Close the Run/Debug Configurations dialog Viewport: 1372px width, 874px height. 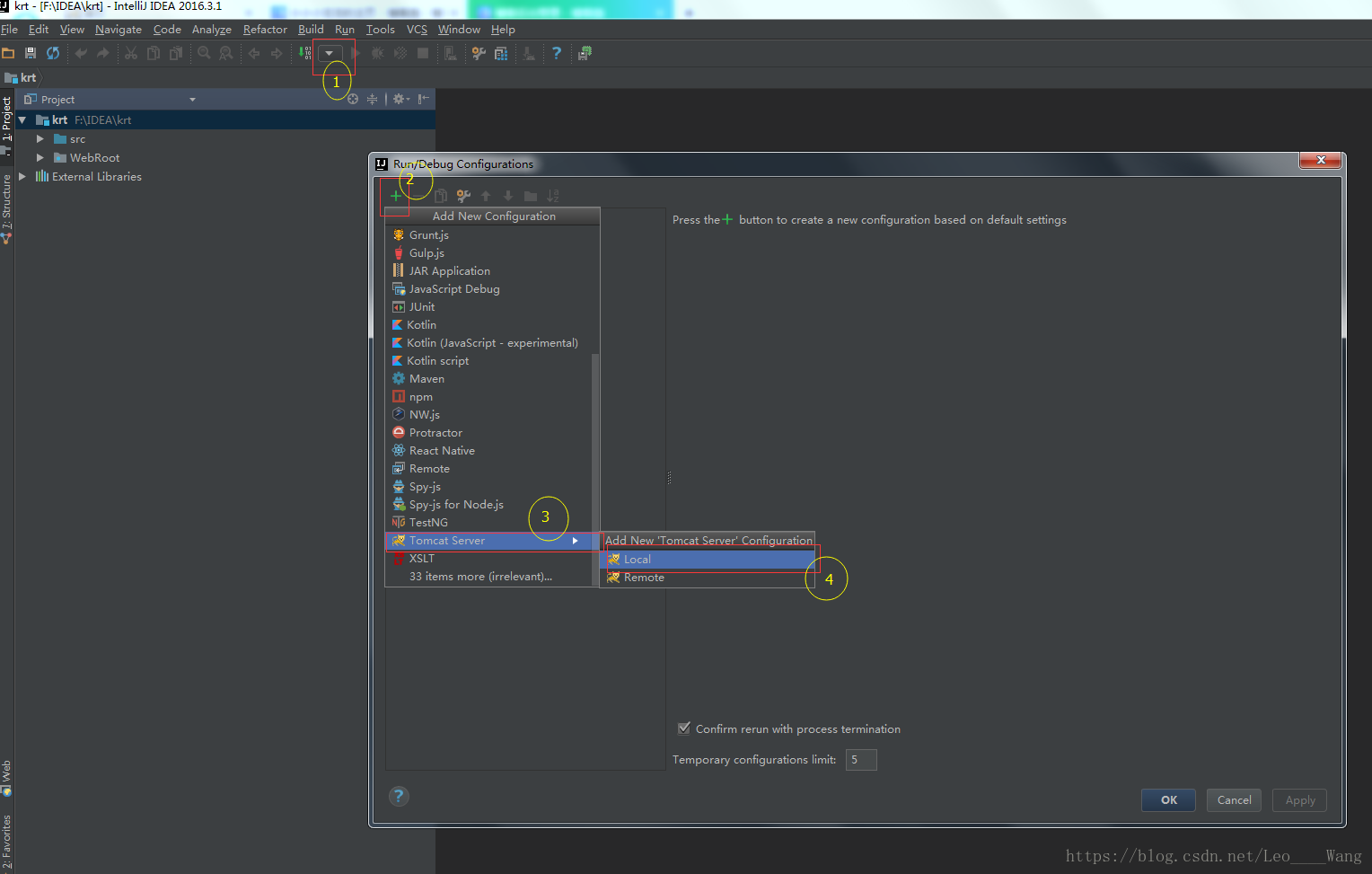tap(1321, 160)
